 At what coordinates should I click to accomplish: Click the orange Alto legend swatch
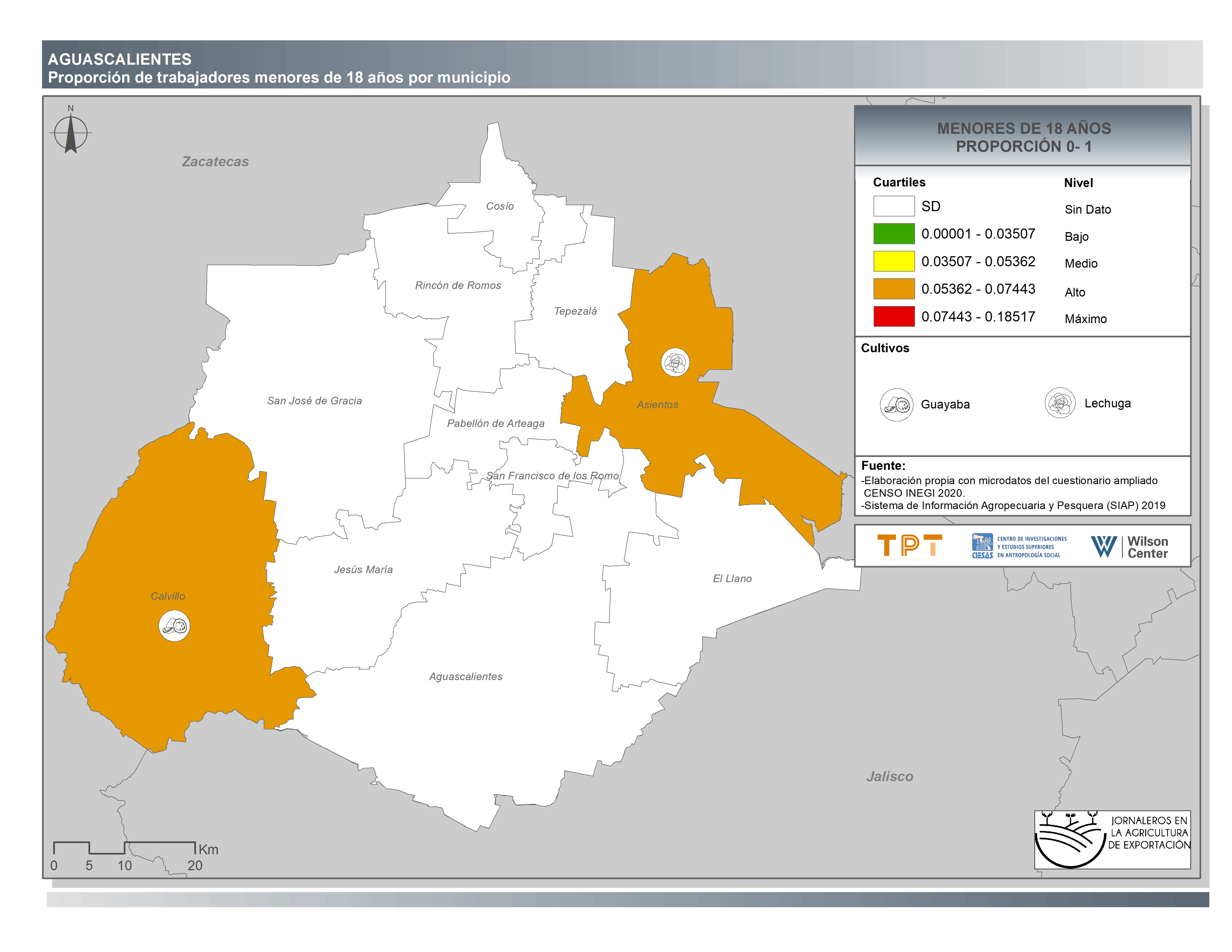(893, 289)
